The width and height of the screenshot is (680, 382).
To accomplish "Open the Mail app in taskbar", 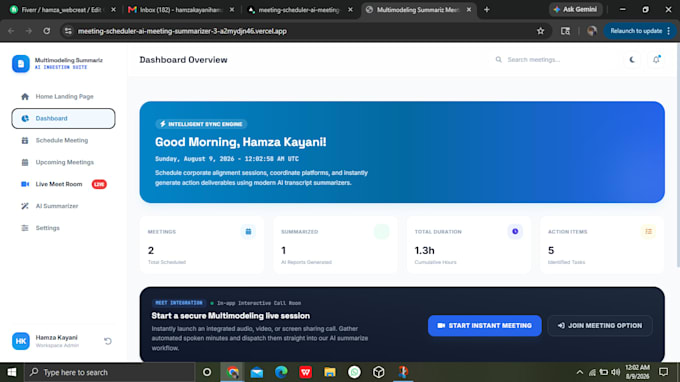I will pos(257,372).
